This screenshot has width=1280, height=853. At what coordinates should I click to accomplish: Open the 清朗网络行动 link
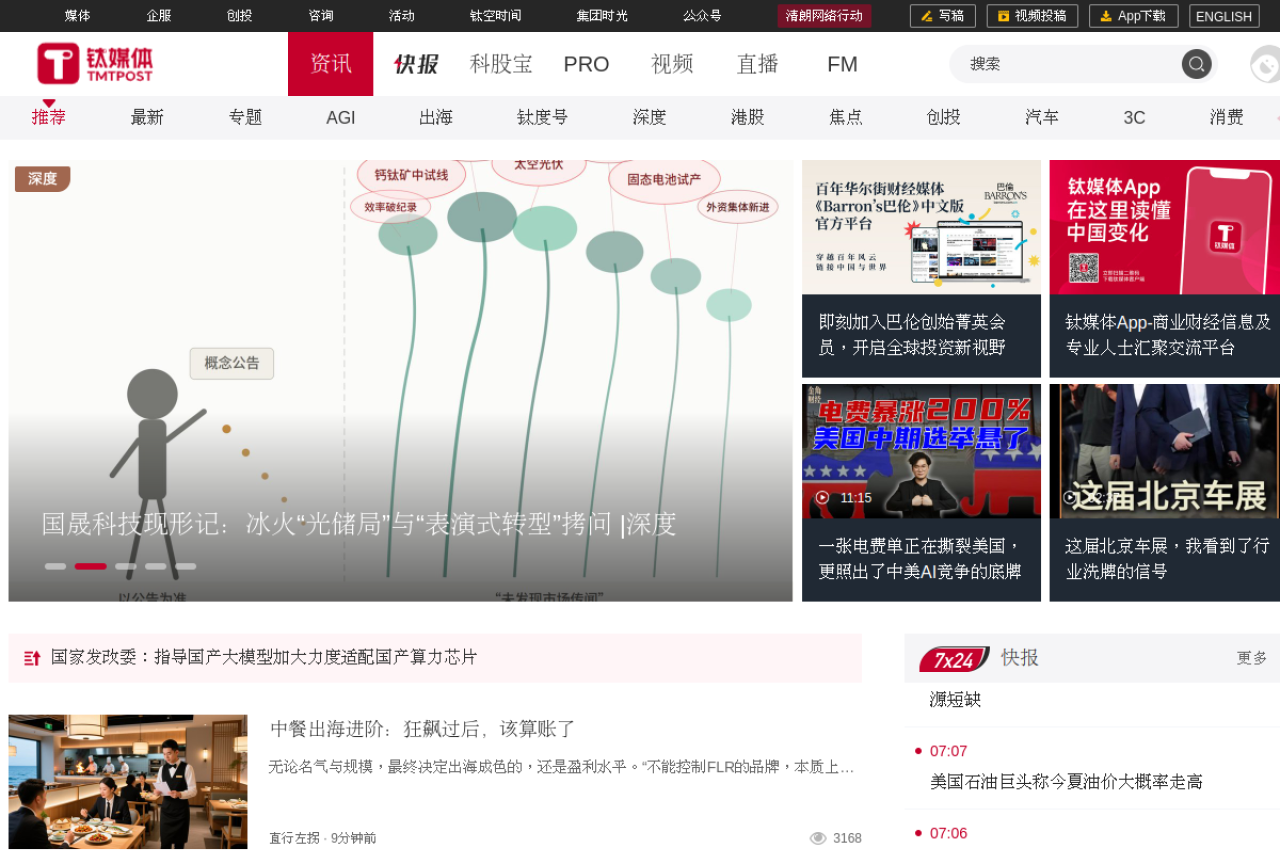click(x=824, y=16)
